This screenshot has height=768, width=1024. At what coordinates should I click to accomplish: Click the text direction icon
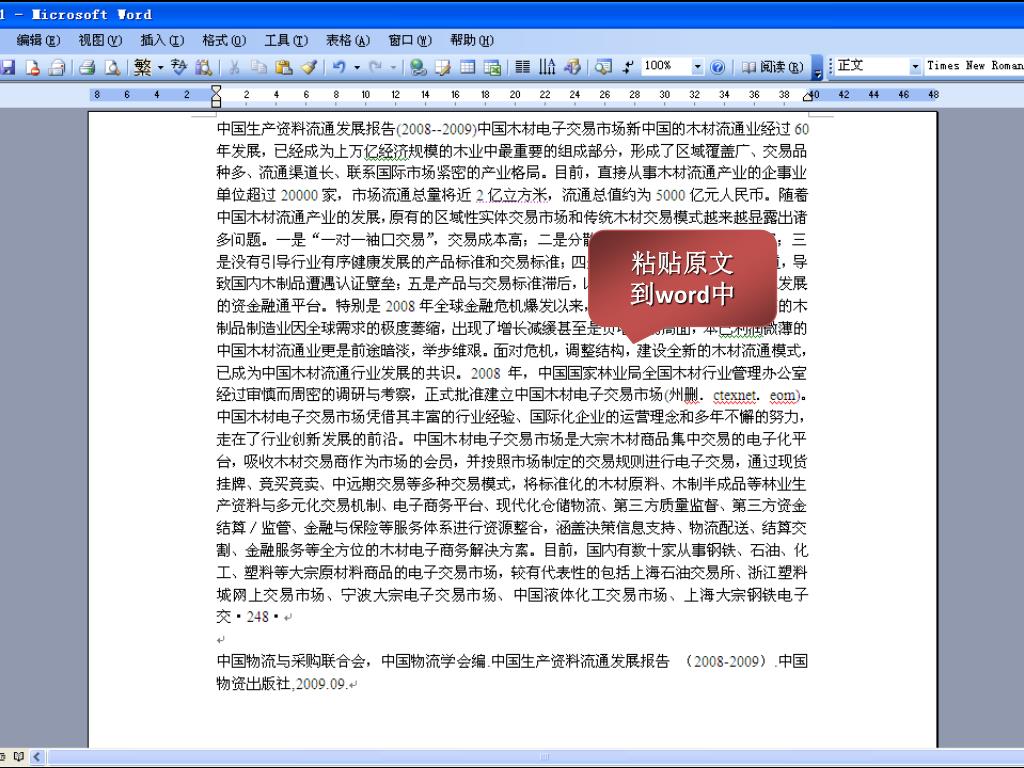coord(547,67)
